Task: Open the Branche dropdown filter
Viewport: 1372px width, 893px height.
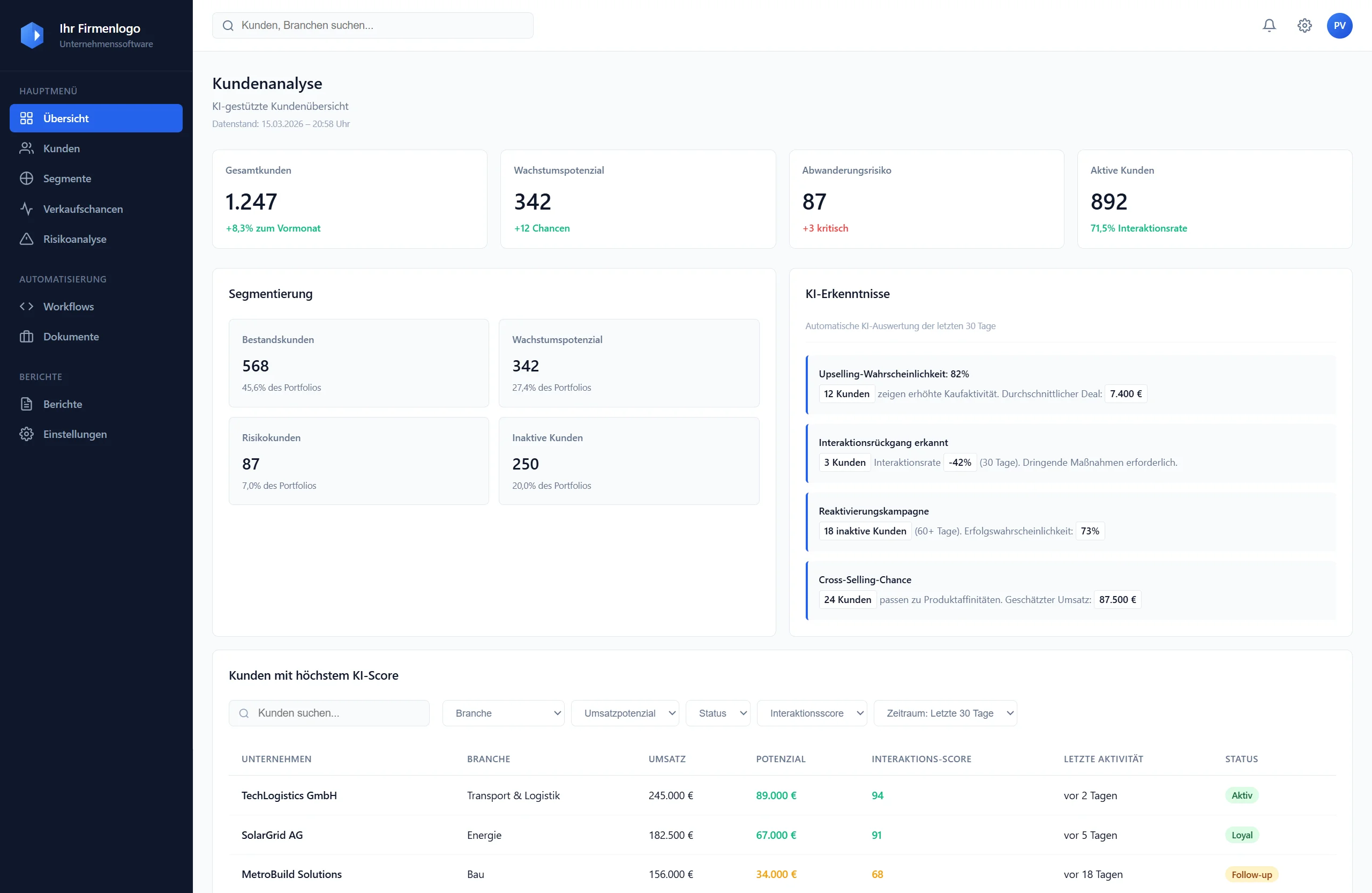Action: coord(503,713)
